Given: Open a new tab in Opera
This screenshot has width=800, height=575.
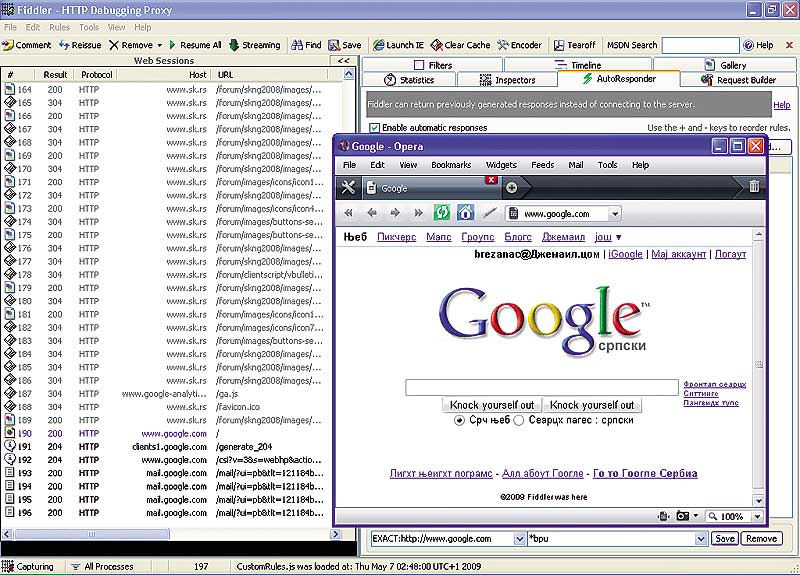Looking at the screenshot, I should (x=512, y=188).
